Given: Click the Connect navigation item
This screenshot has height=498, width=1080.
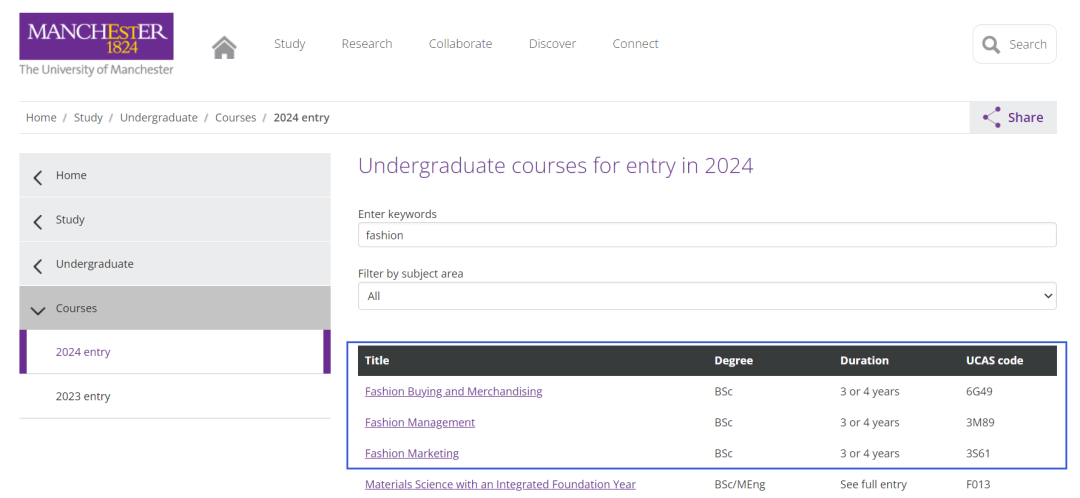Looking at the screenshot, I should 635,43.
